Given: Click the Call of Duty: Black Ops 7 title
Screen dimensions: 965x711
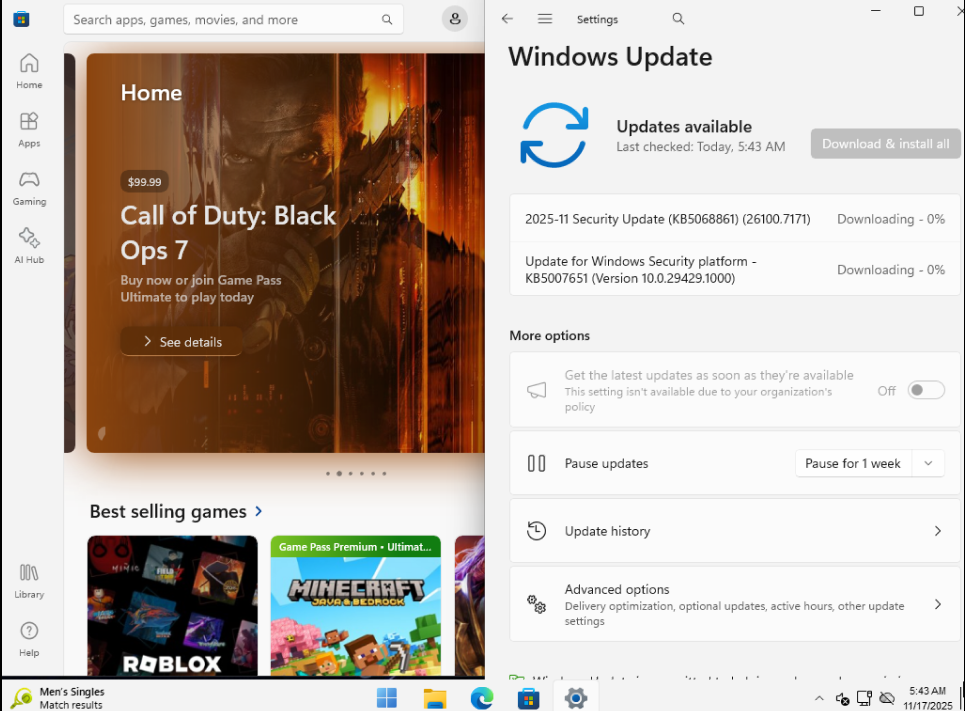Looking at the screenshot, I should point(228,233).
